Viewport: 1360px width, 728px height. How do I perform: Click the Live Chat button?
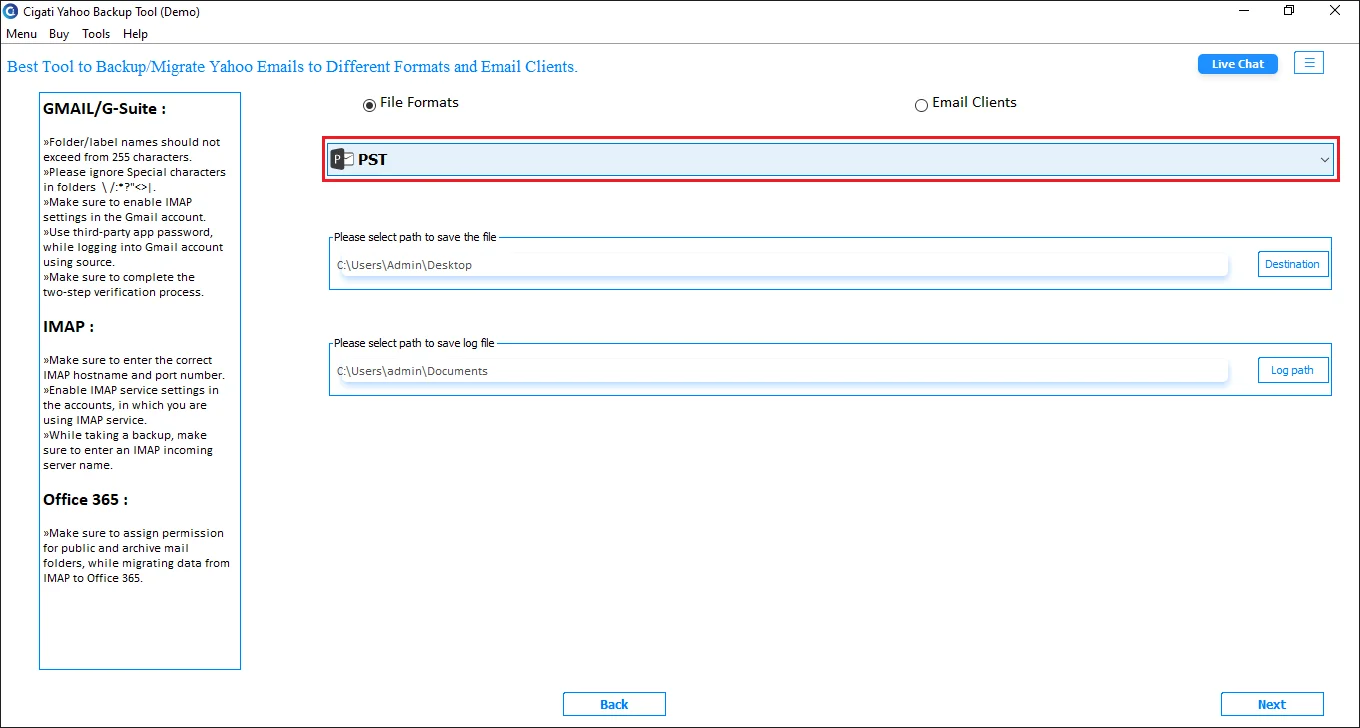pyautogui.click(x=1238, y=64)
